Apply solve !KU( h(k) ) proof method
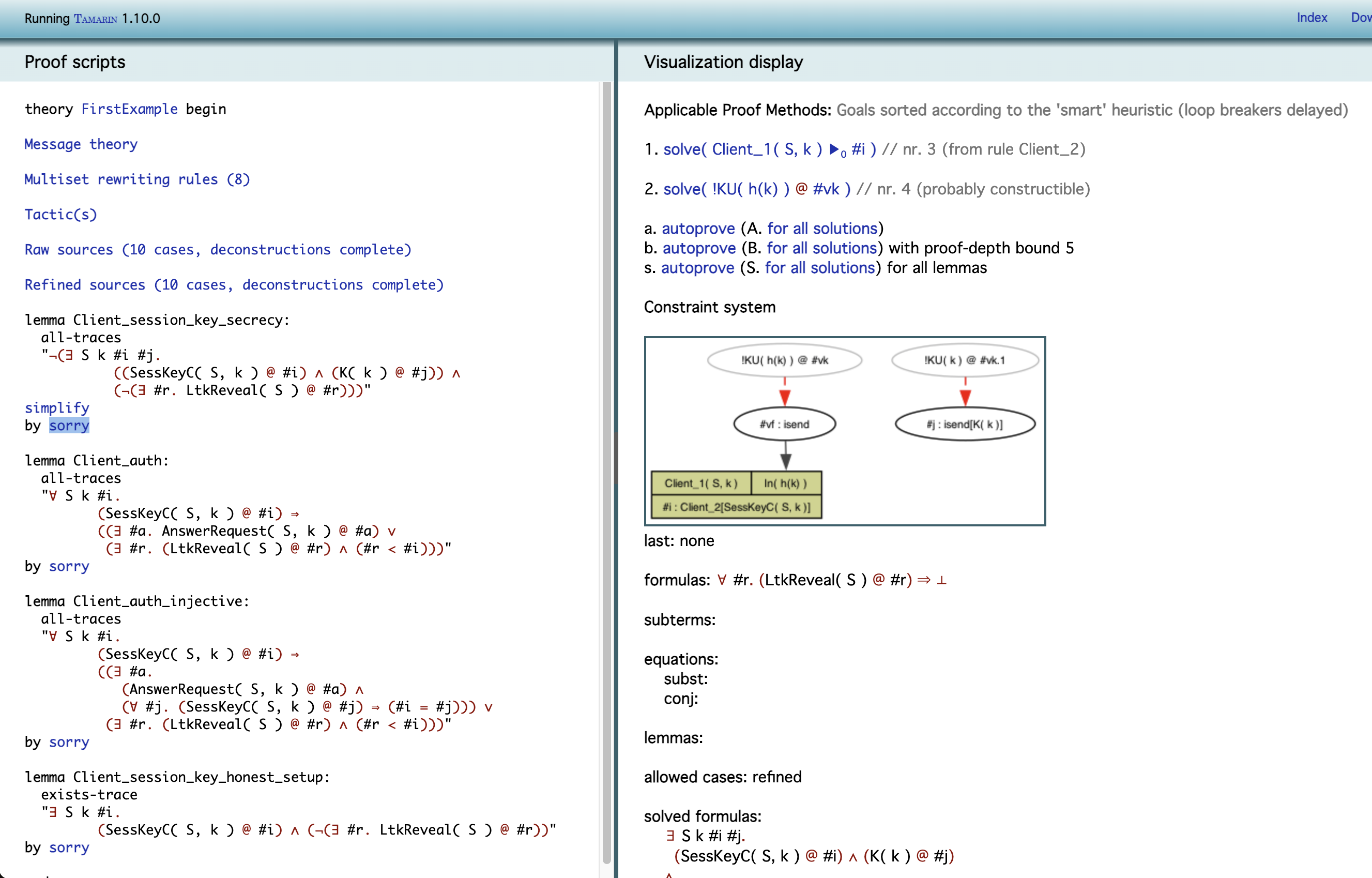 point(756,189)
